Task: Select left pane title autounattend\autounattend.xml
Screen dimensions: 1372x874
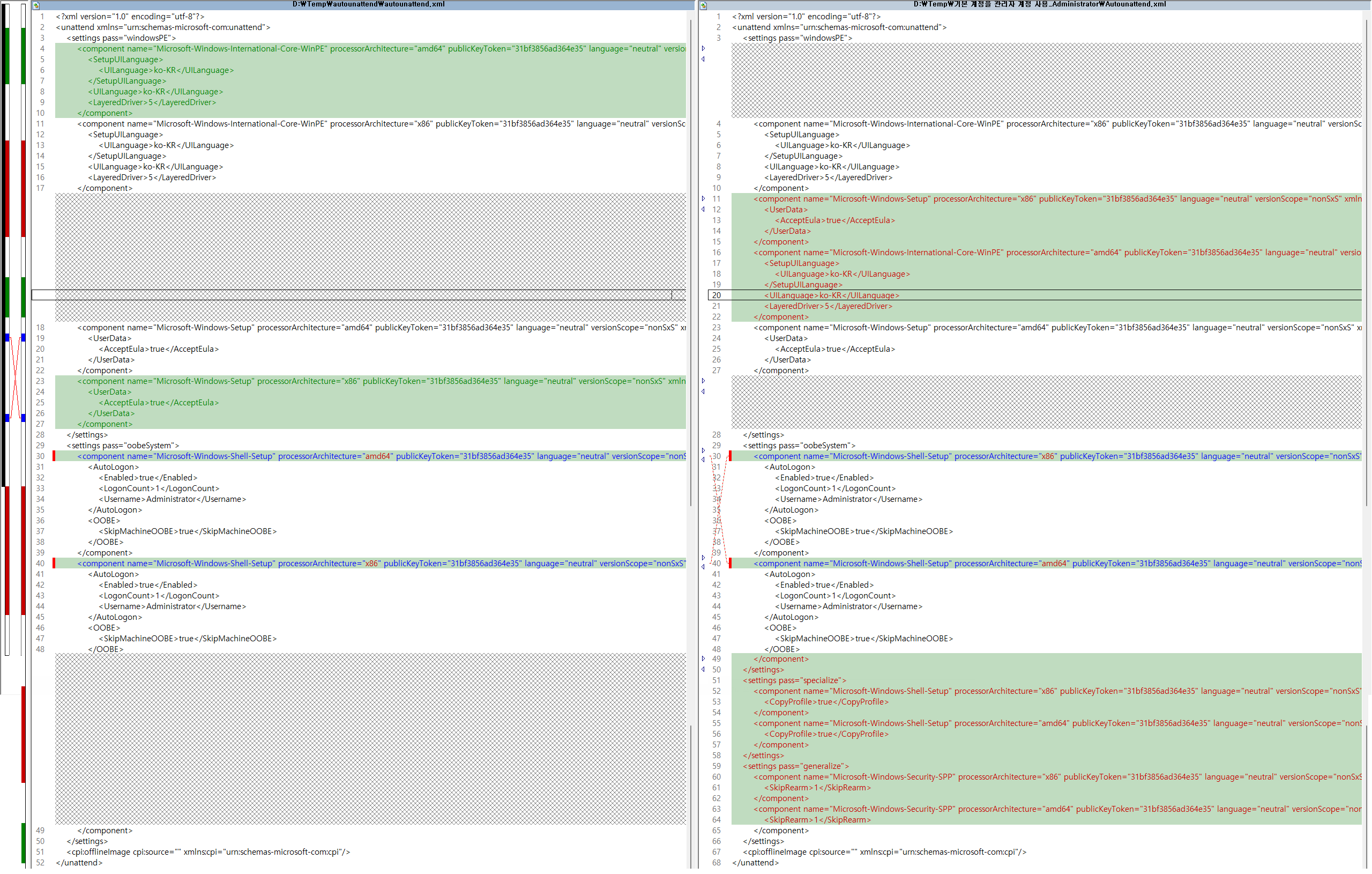Action: 368,5
